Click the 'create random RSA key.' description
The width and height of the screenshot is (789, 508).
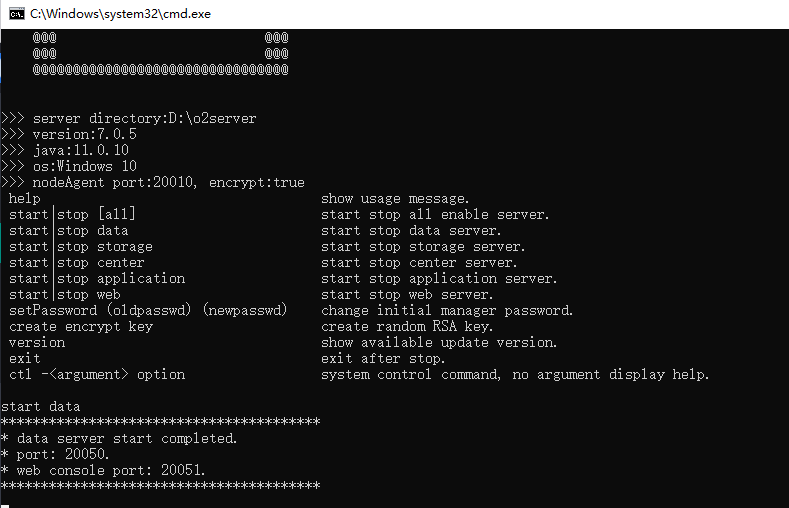[x=407, y=326]
